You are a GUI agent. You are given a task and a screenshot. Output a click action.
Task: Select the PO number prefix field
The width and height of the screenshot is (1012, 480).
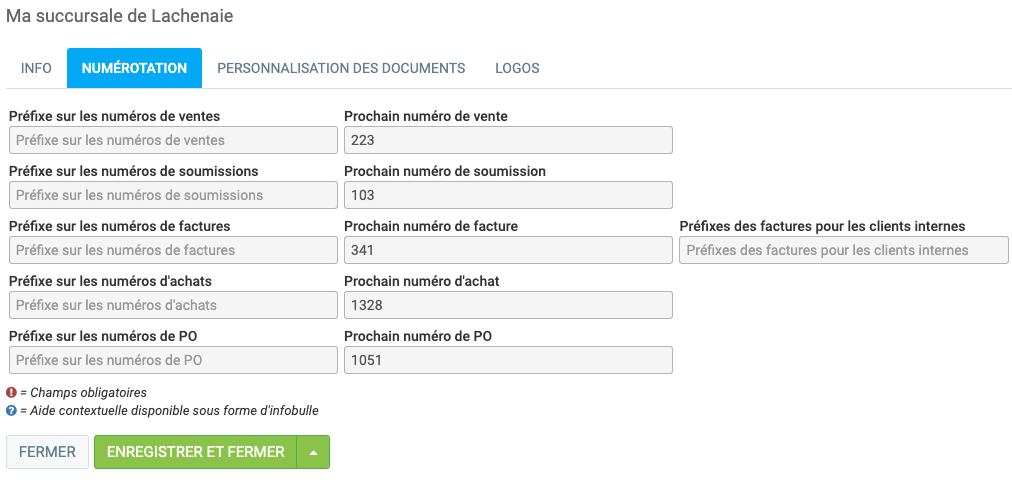pyautogui.click(x=173, y=360)
